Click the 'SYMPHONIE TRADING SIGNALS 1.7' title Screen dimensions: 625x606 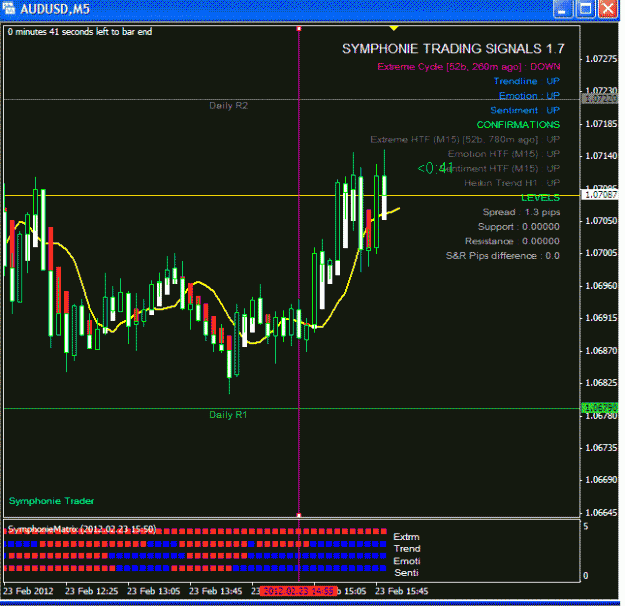pyautogui.click(x=453, y=49)
